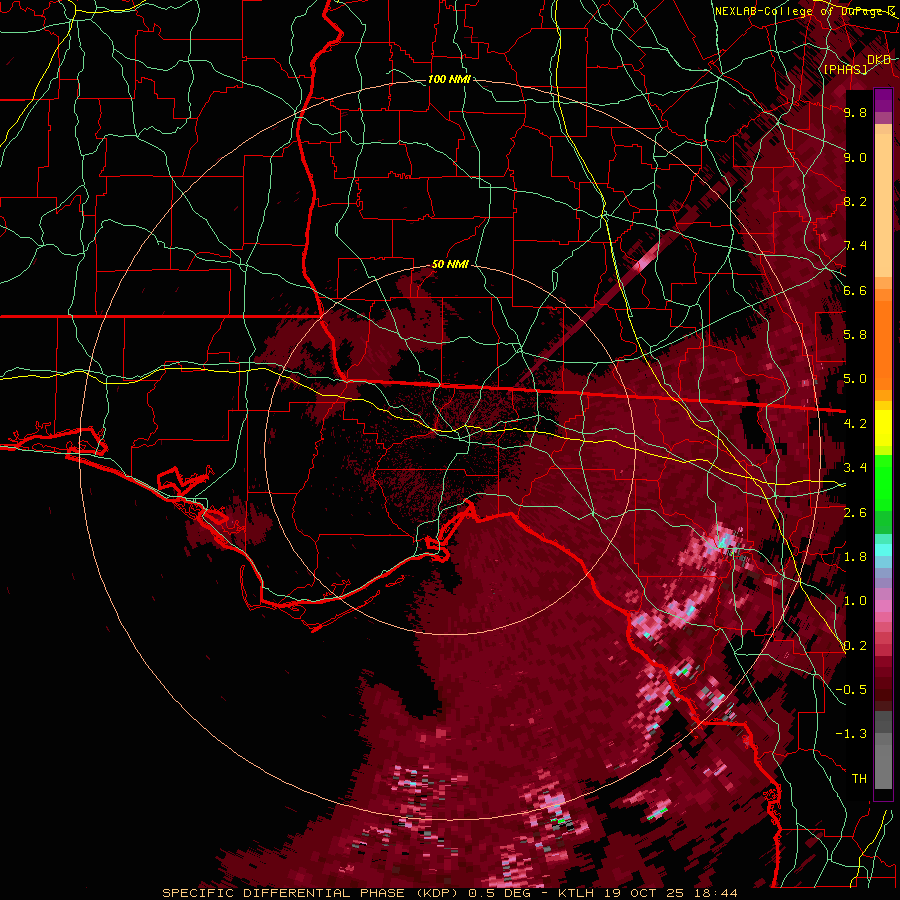This screenshot has width=900, height=900.
Task: Click the "TH" threshold label
Action: pyautogui.click(x=859, y=779)
